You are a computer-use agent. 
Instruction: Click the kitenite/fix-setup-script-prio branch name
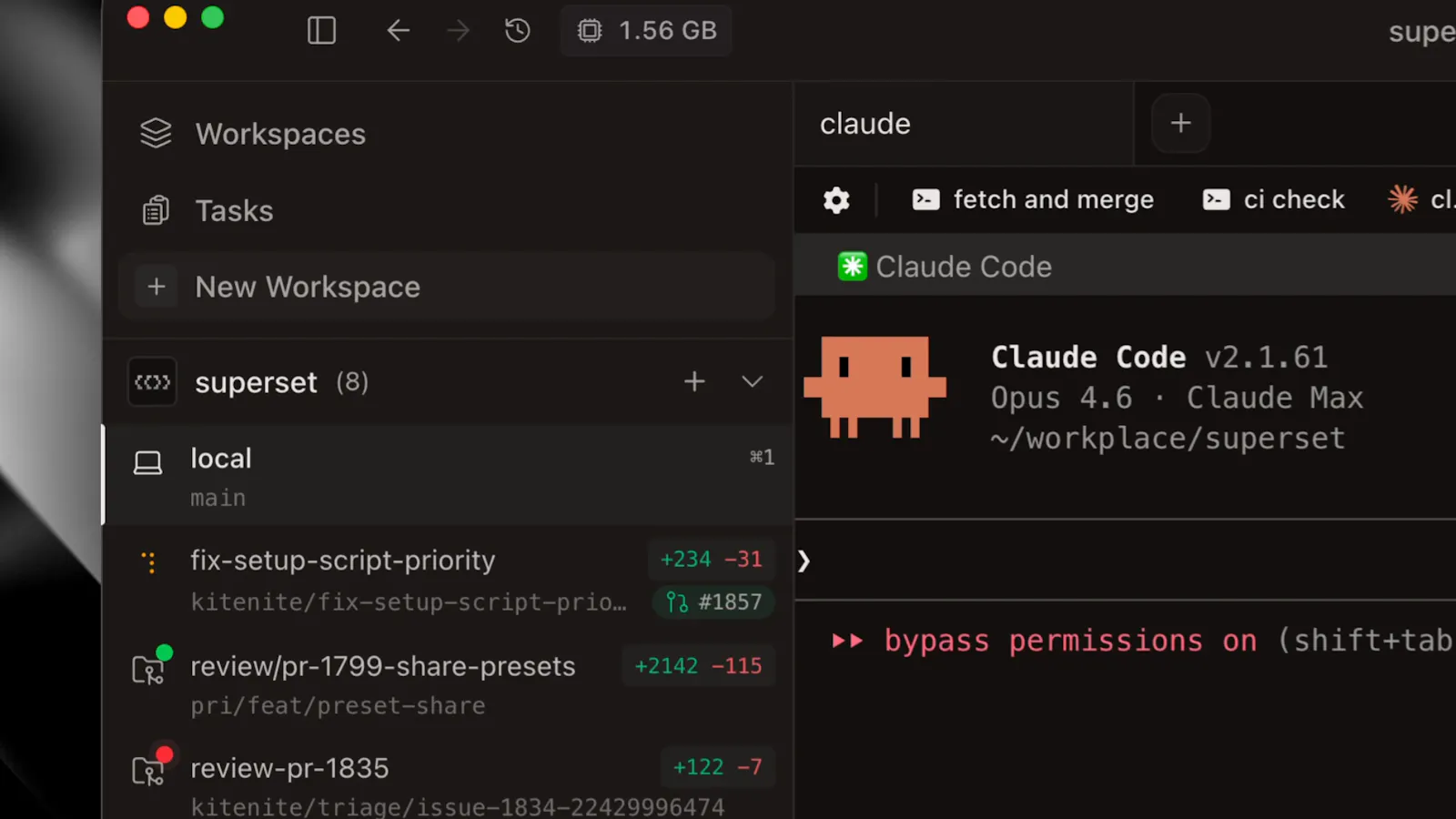point(408,602)
